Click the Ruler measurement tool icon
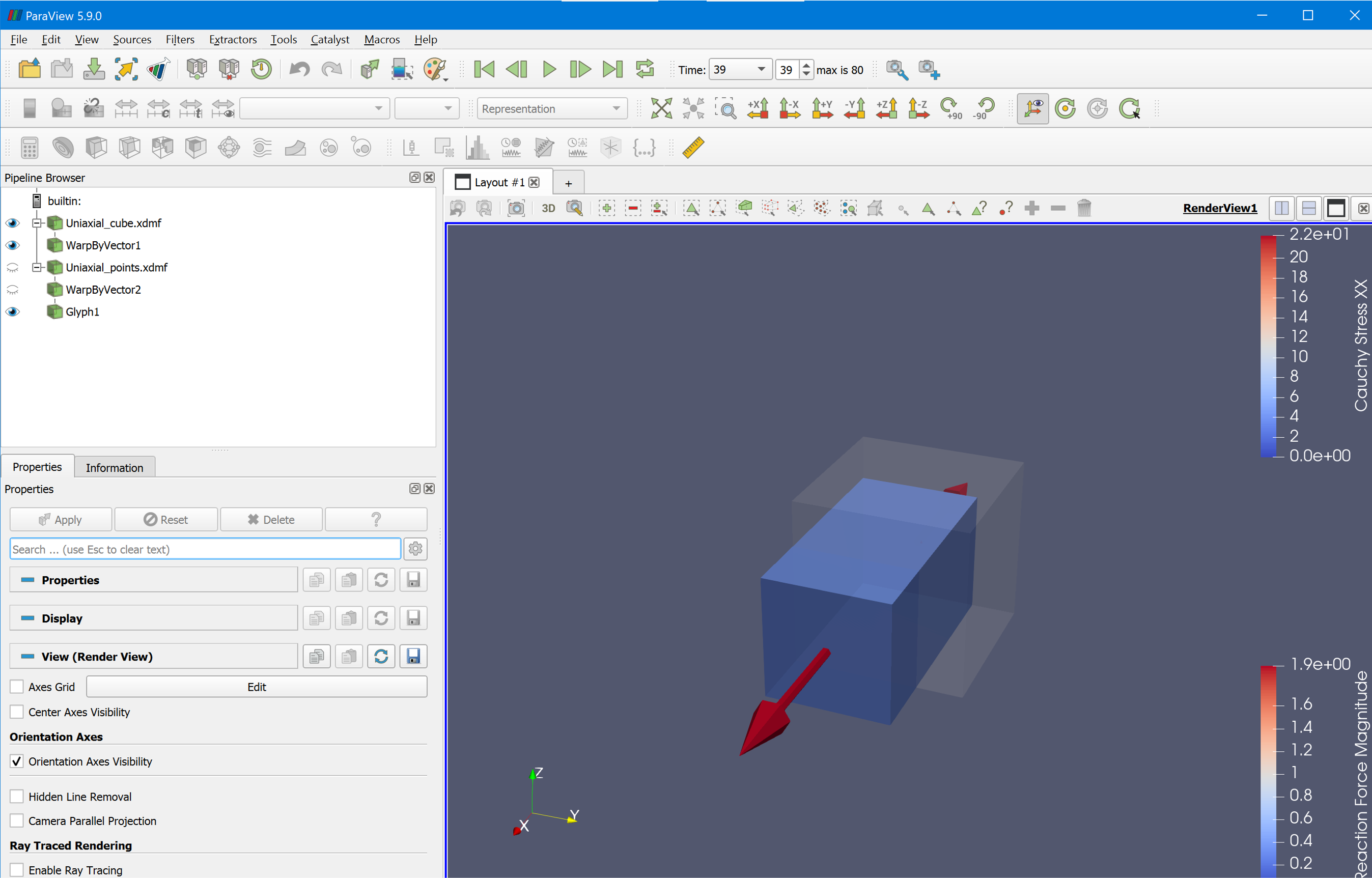Image resolution: width=1372 pixels, height=878 pixels. tap(693, 148)
